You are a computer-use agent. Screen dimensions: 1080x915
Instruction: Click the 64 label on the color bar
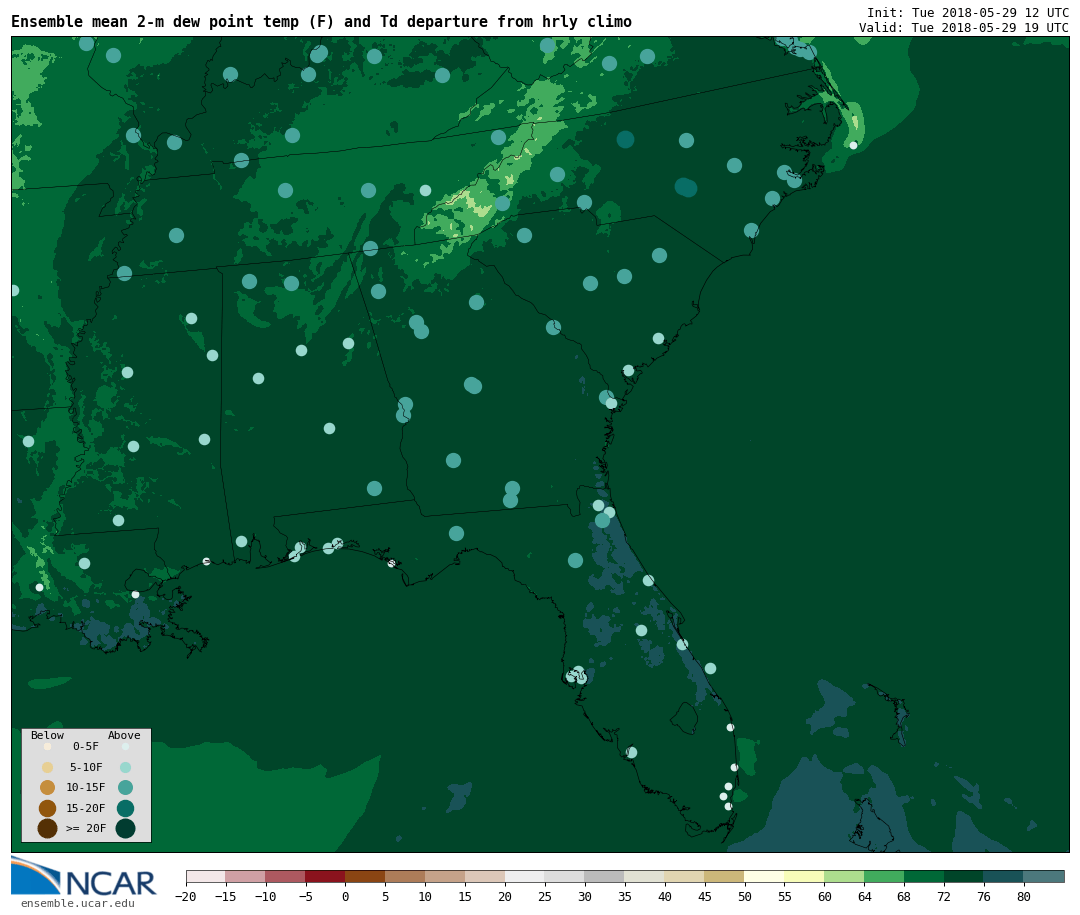tap(864, 897)
